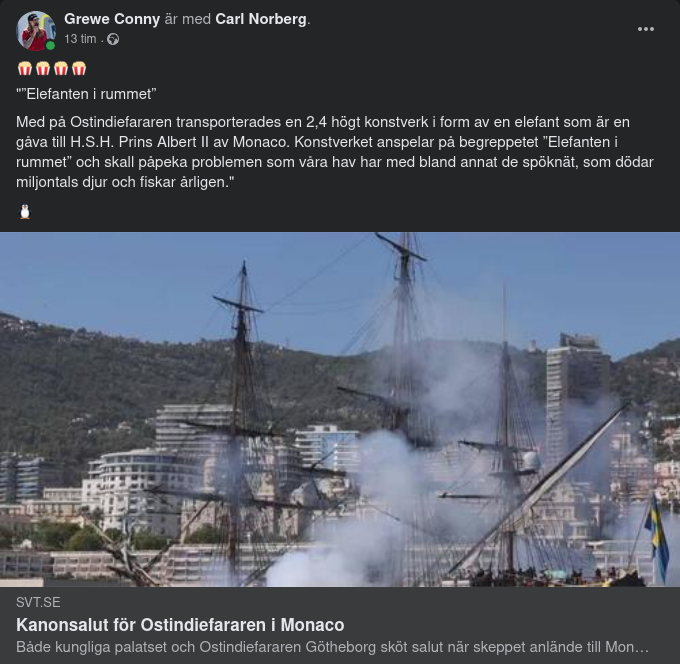Viewport: 680px width, 664px height.
Task: Click the third popcorn emoji
Action: 61,69
